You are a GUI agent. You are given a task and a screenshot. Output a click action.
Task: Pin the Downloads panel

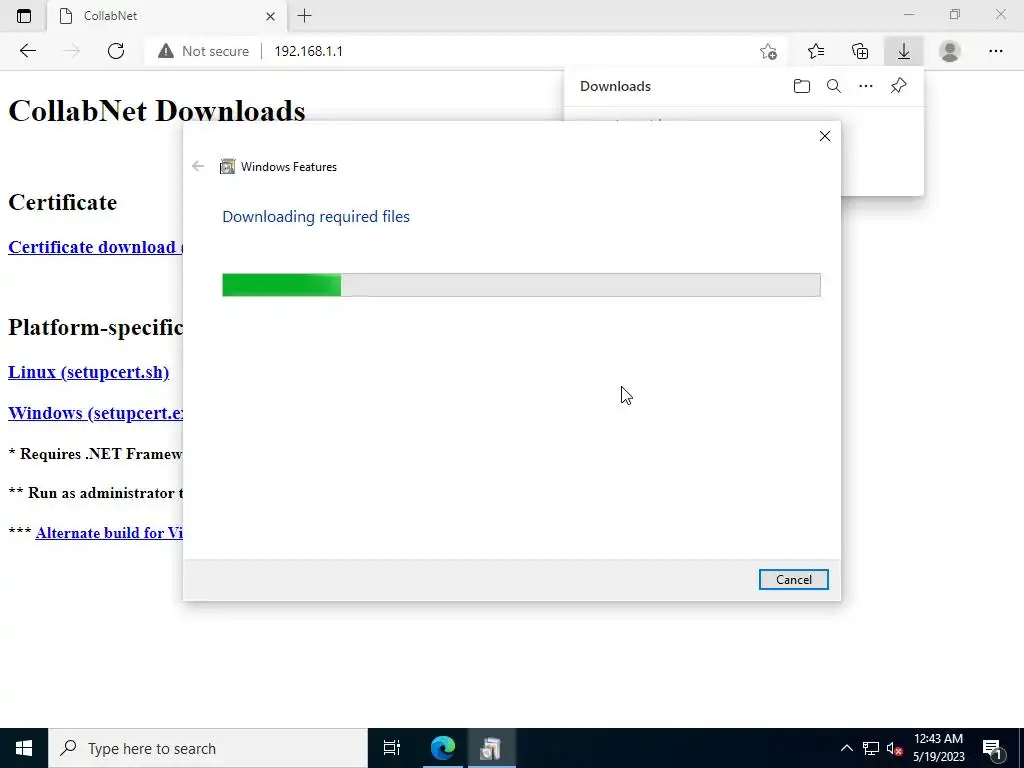point(899,86)
